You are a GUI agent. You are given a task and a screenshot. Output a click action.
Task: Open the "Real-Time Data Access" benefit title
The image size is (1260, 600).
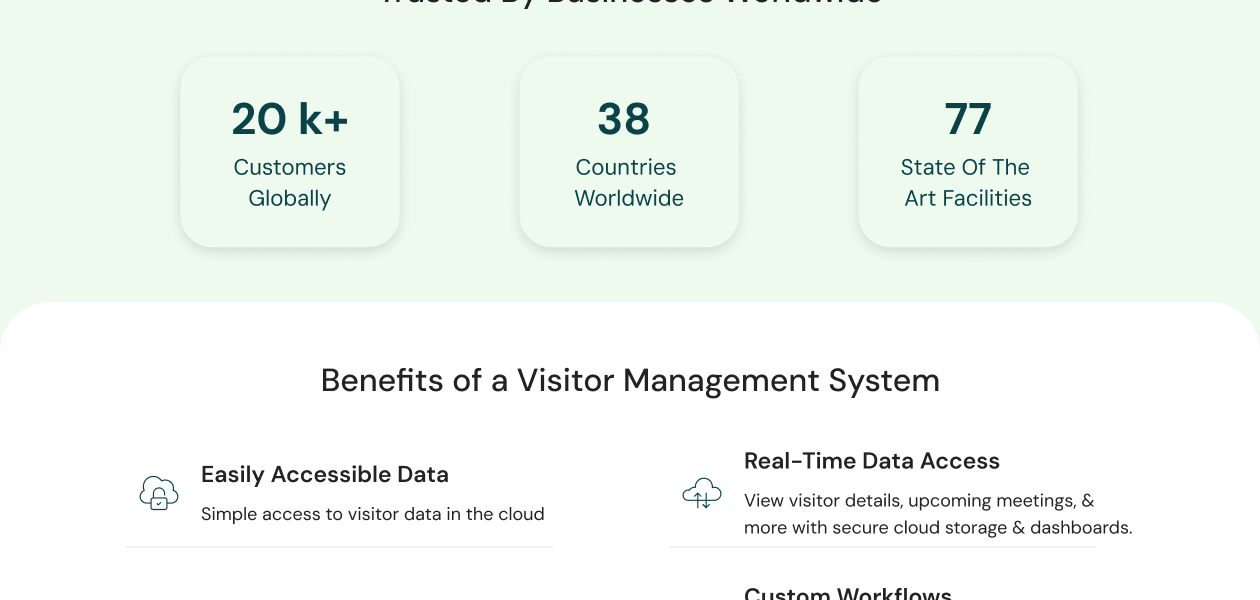872,461
